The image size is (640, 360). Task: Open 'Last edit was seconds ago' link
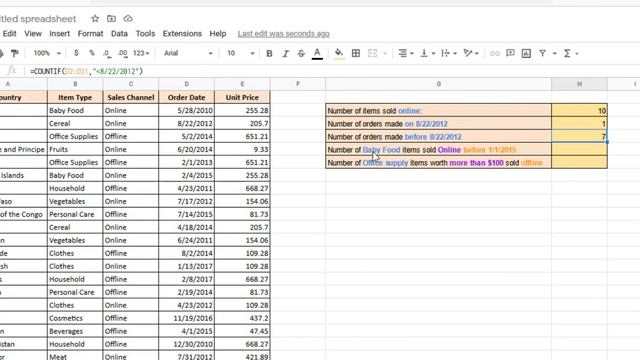(284, 34)
